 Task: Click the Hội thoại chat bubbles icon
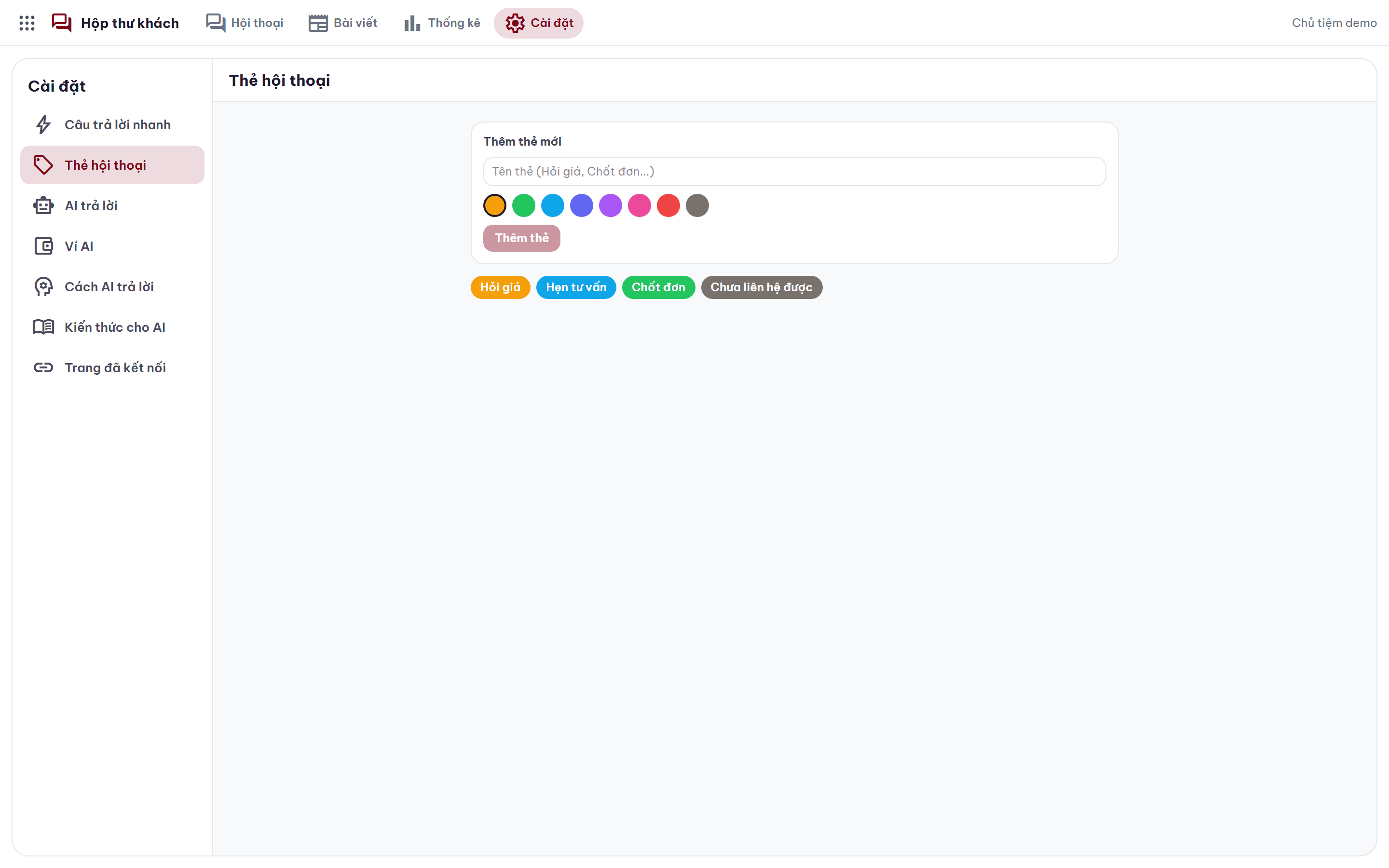215,23
